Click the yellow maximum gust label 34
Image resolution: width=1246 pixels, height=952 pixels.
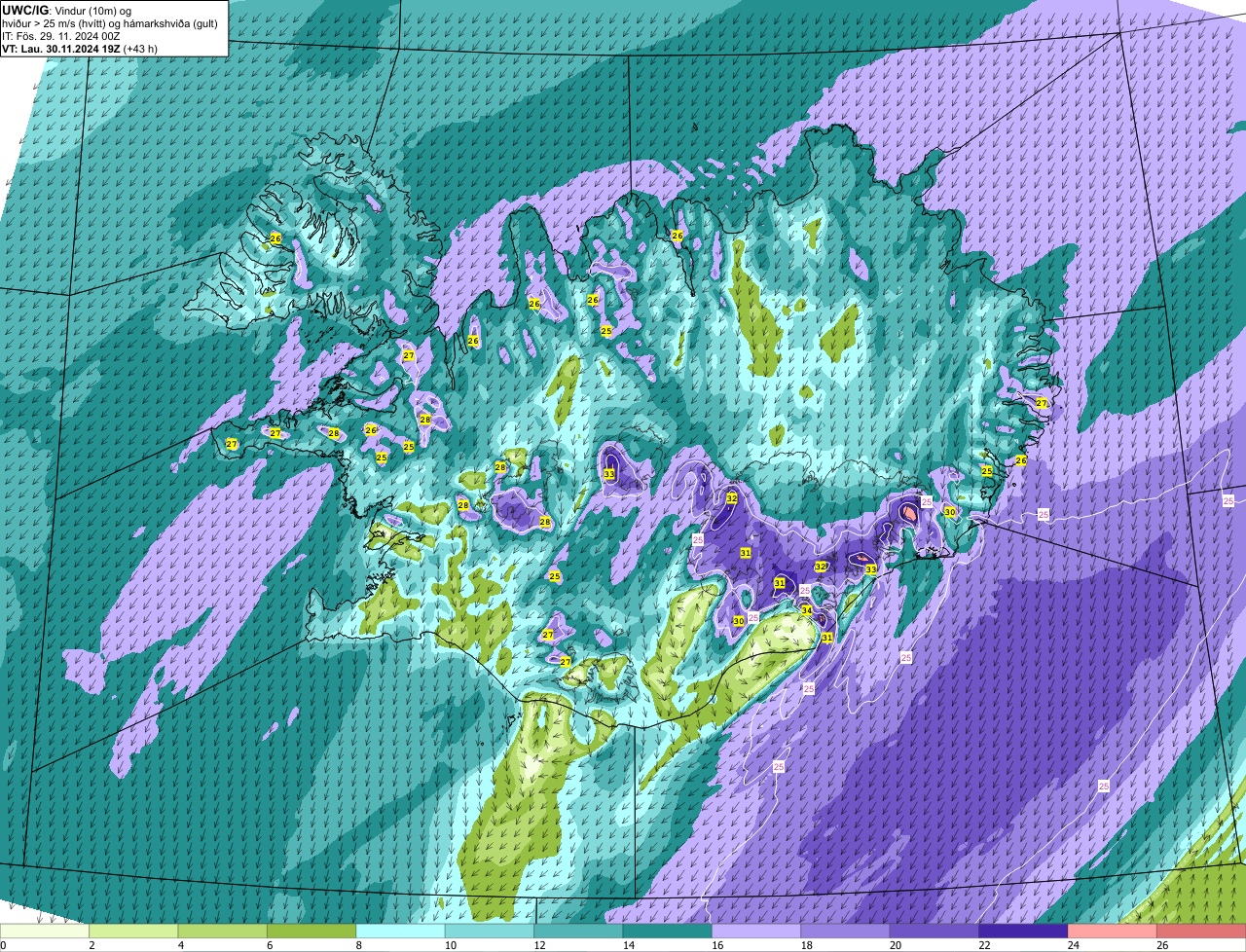coord(806,610)
